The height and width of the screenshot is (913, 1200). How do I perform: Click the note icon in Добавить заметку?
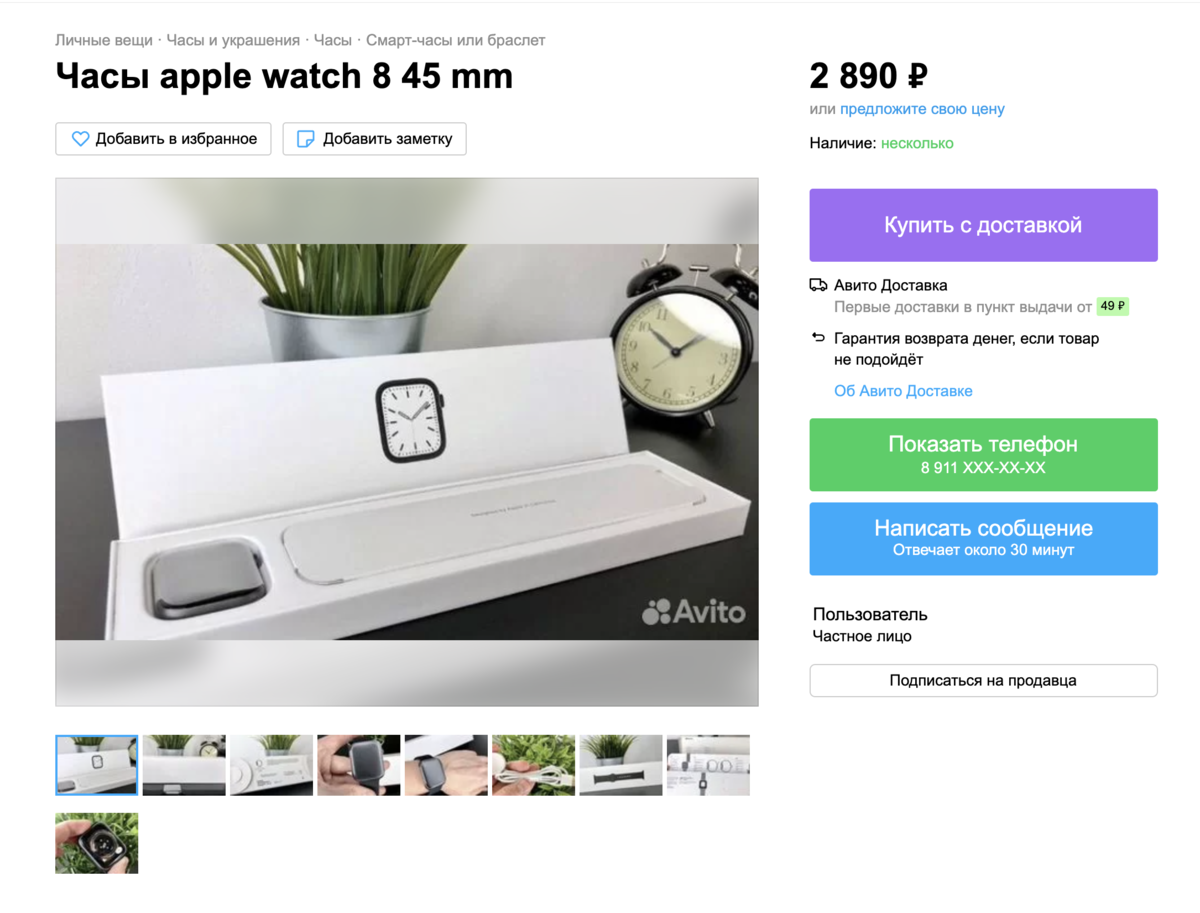click(x=307, y=139)
